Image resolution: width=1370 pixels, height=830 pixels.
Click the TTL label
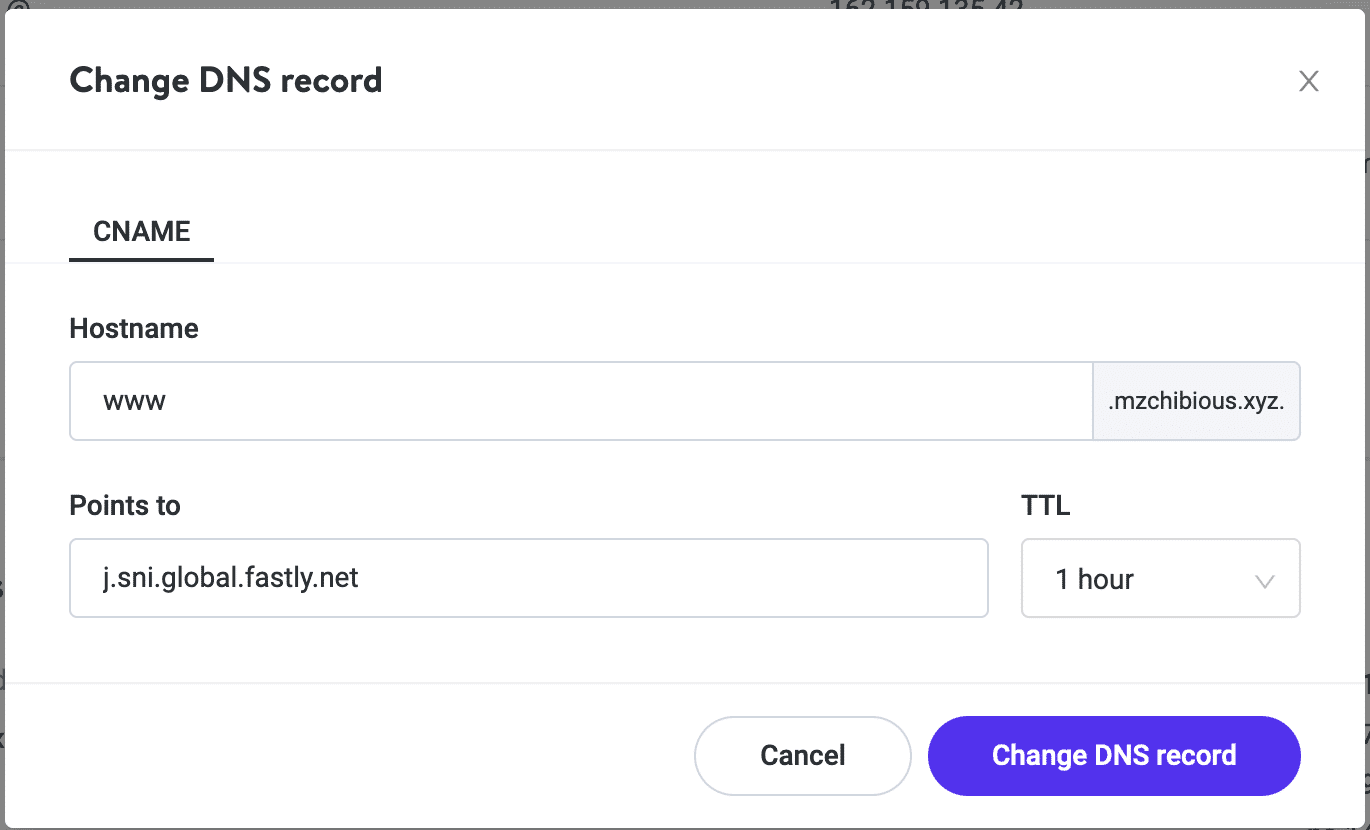point(1044,506)
